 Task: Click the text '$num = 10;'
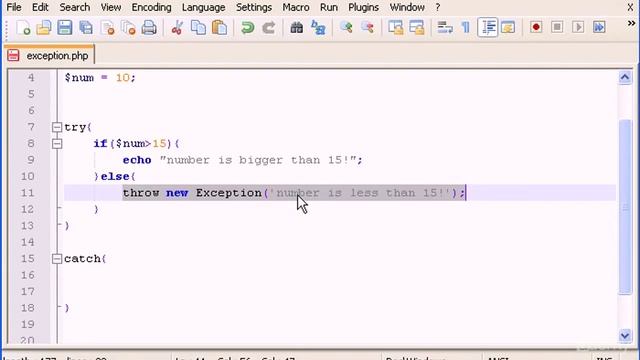click(x=100, y=78)
